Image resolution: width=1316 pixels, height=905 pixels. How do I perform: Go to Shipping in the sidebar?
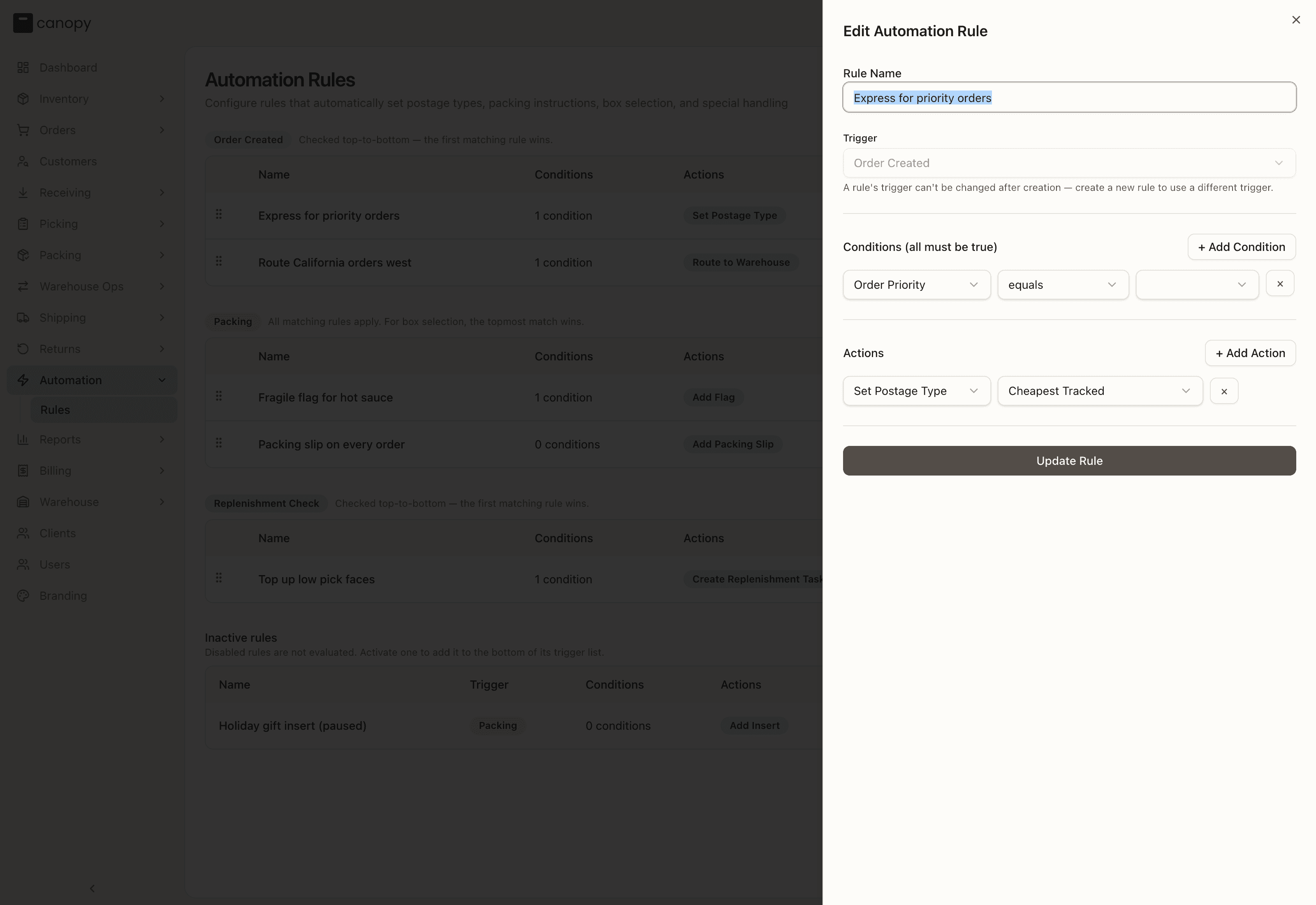92,318
